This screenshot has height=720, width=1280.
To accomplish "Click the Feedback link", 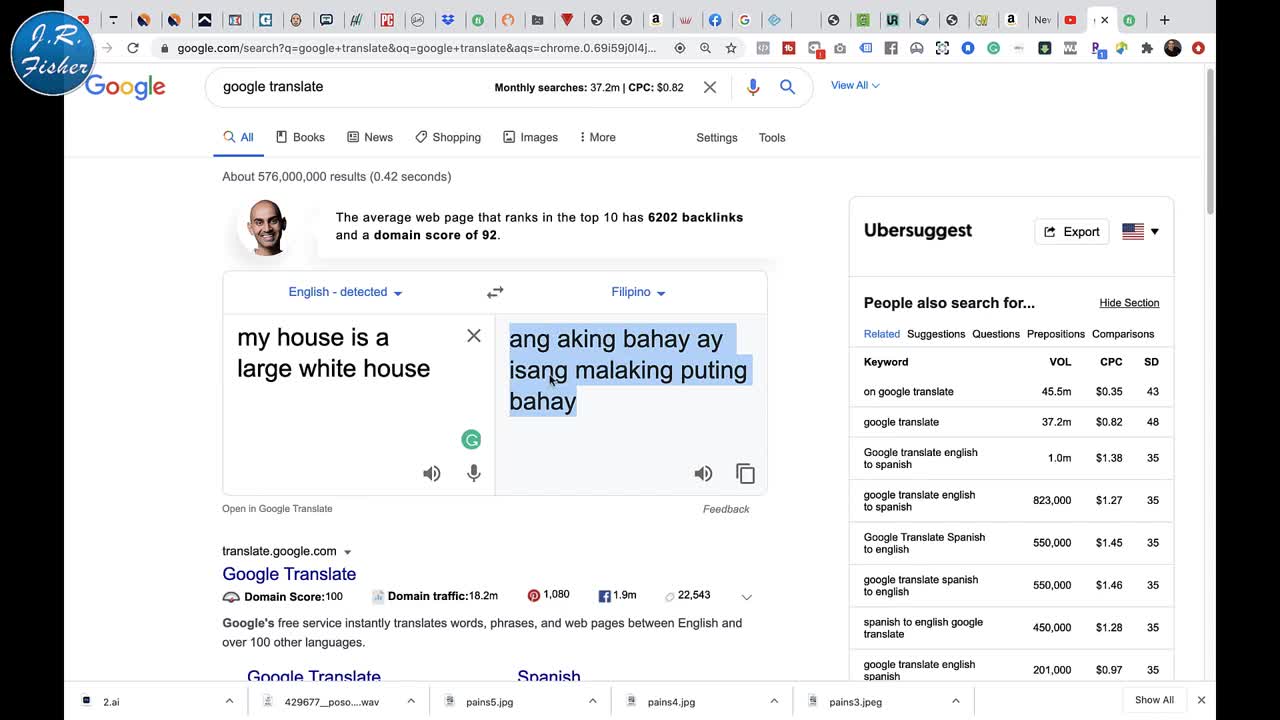I will click(726, 509).
